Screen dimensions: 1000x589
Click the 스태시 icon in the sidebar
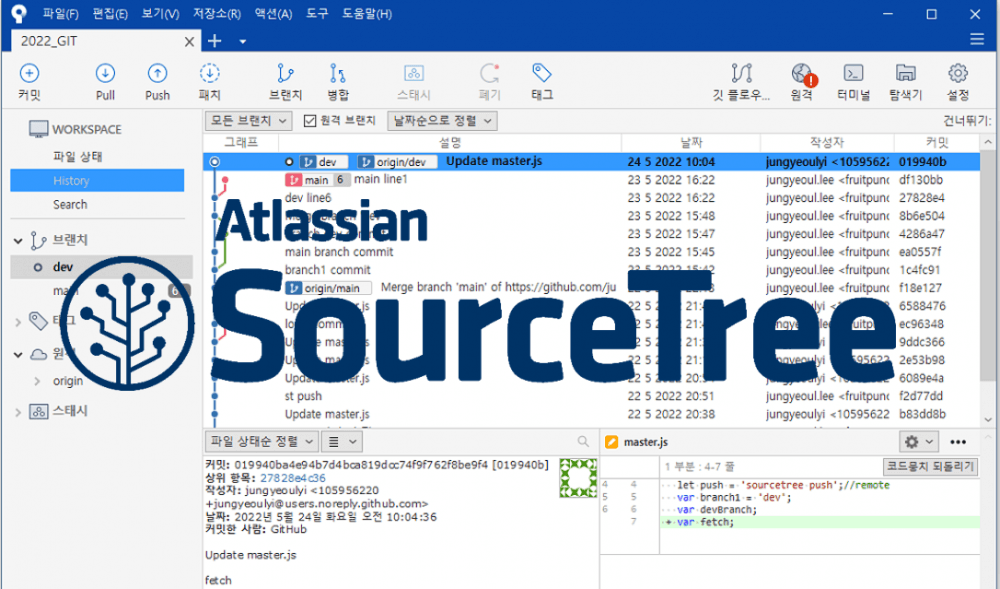(38, 411)
